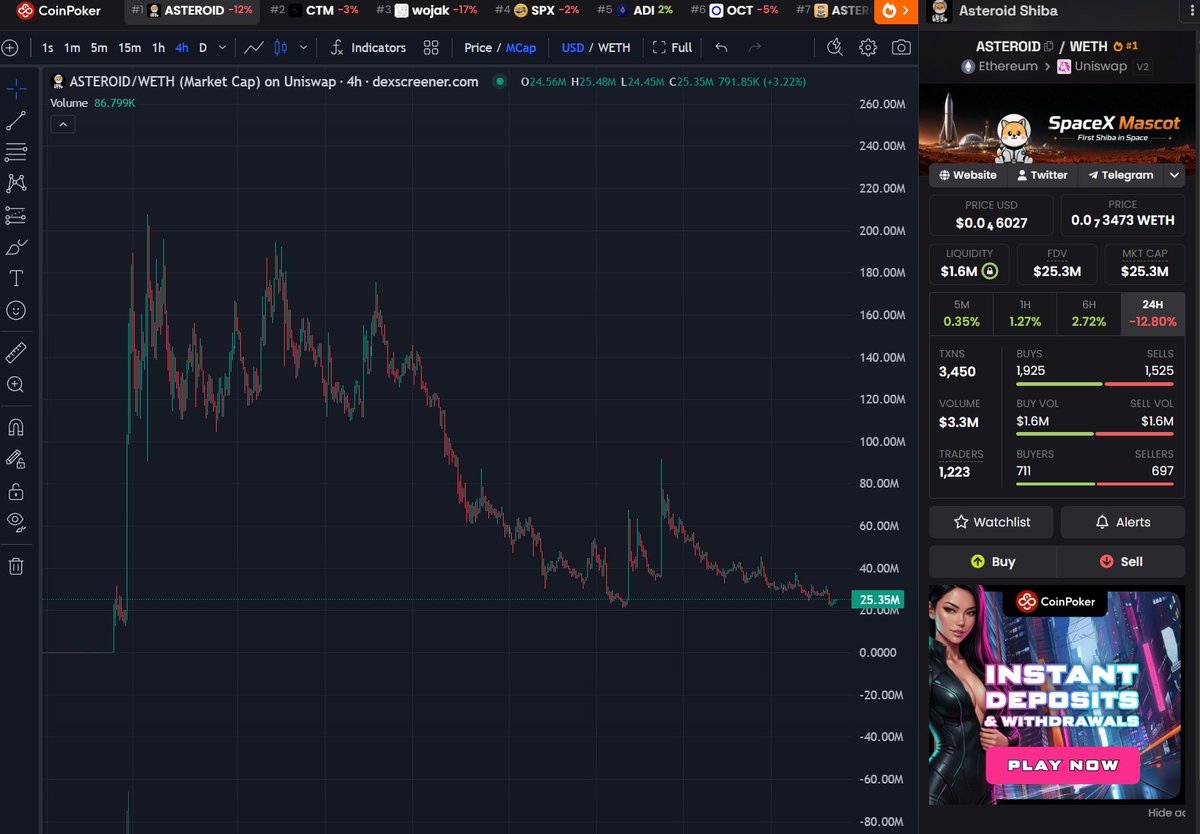Open the ASTEROID trending tab
This screenshot has height=834, width=1200.
coord(192,10)
